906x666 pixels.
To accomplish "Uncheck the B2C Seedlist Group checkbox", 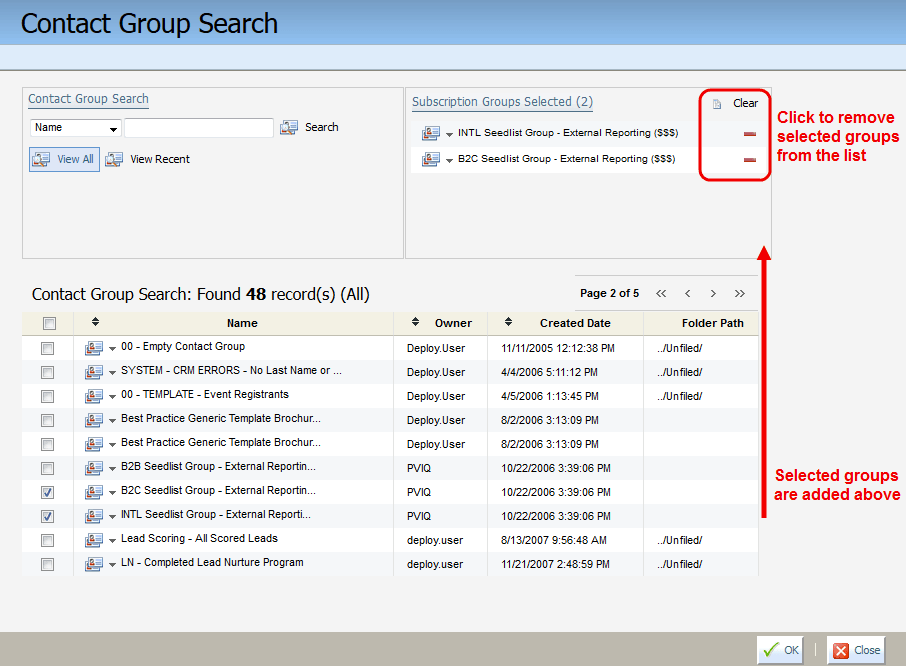I will pyautogui.click(x=46, y=491).
